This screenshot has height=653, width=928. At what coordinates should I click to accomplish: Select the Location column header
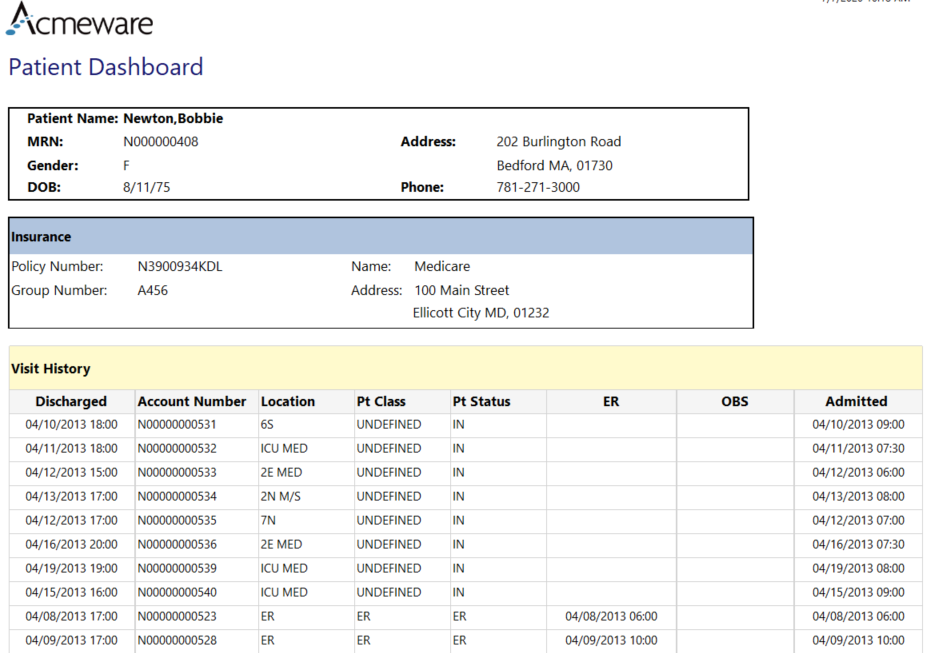[288, 402]
